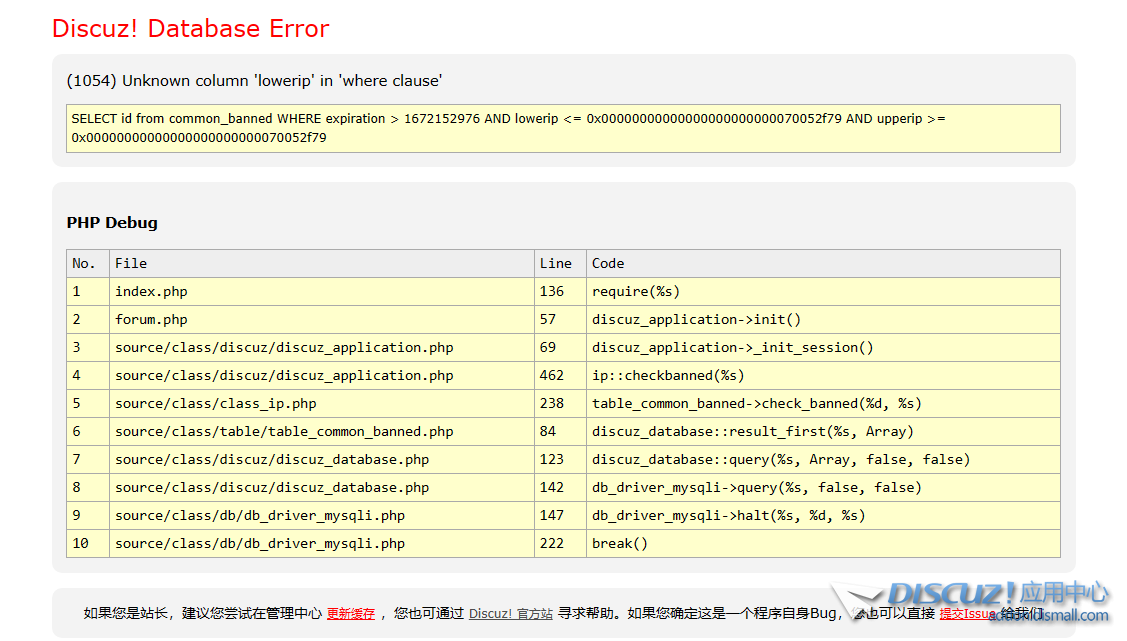
Task: Click the 提交Issue link
Action: (x=966, y=614)
